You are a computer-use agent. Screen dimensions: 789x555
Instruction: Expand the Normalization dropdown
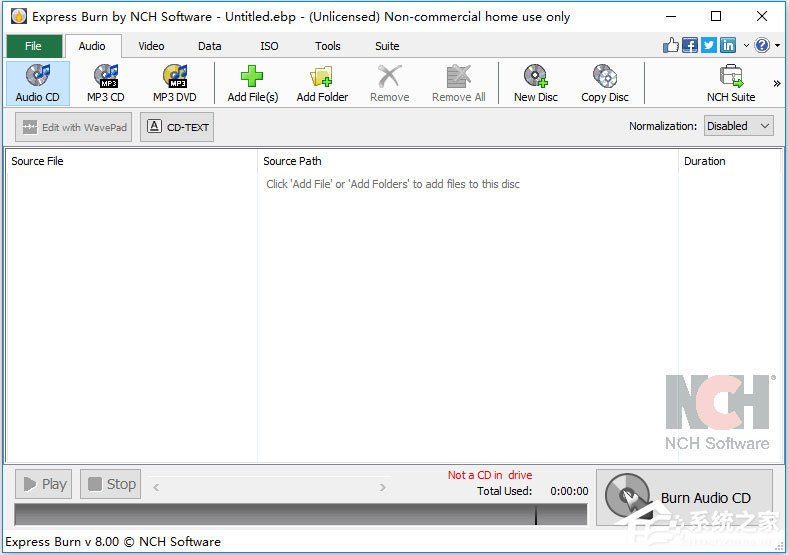[x=739, y=126]
